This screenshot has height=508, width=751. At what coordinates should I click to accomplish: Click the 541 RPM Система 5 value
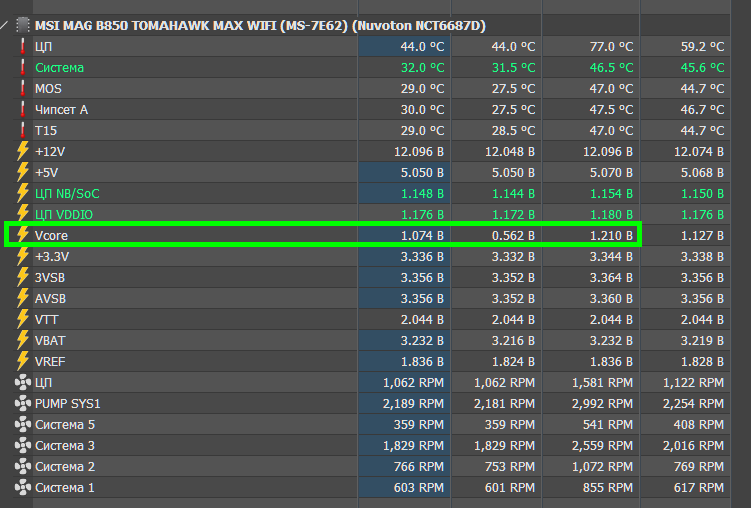(608, 425)
